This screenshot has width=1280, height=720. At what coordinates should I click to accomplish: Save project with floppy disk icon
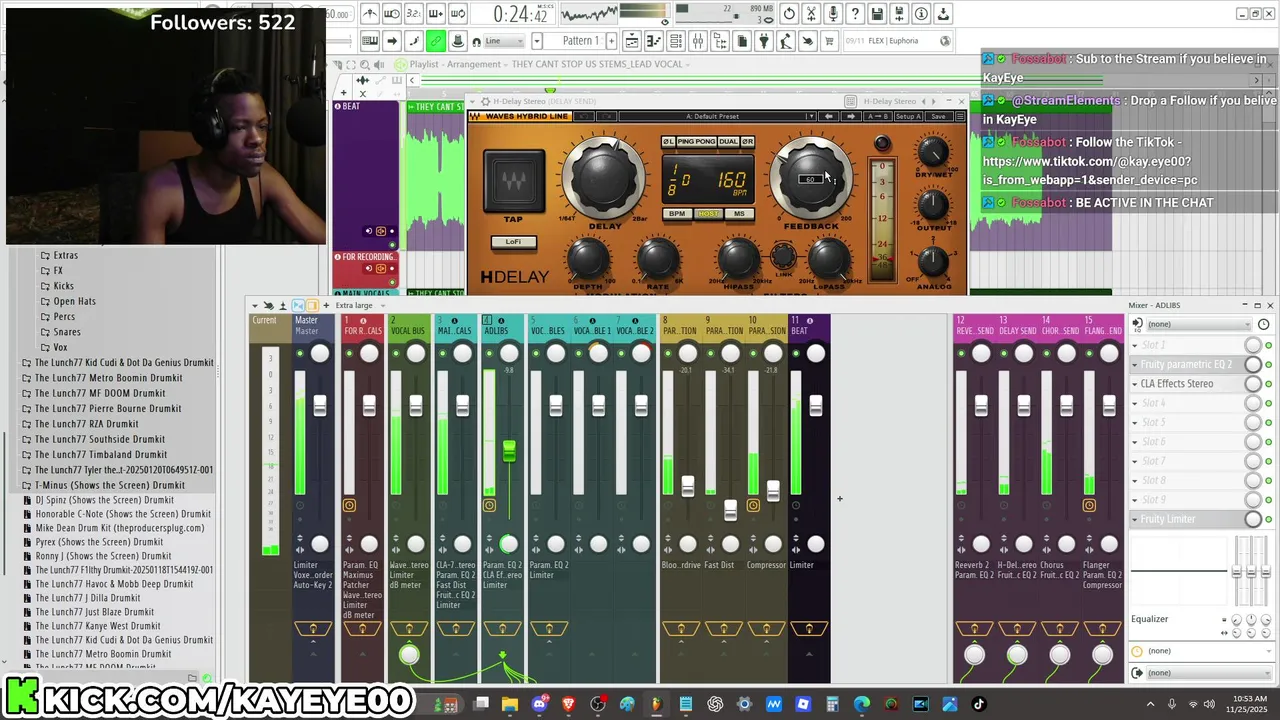(877, 14)
